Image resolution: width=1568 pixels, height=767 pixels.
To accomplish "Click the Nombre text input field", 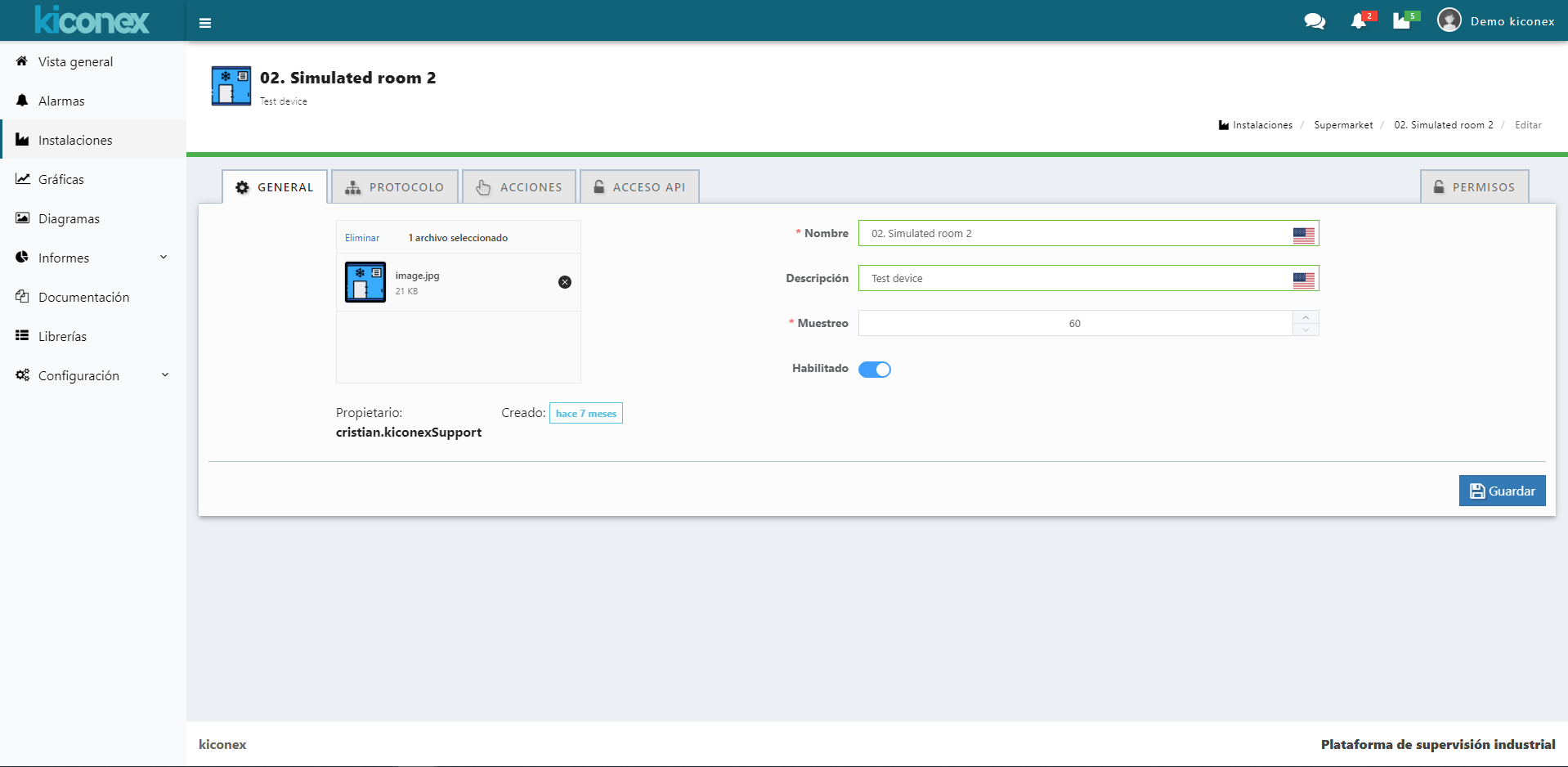I will coord(1071,234).
